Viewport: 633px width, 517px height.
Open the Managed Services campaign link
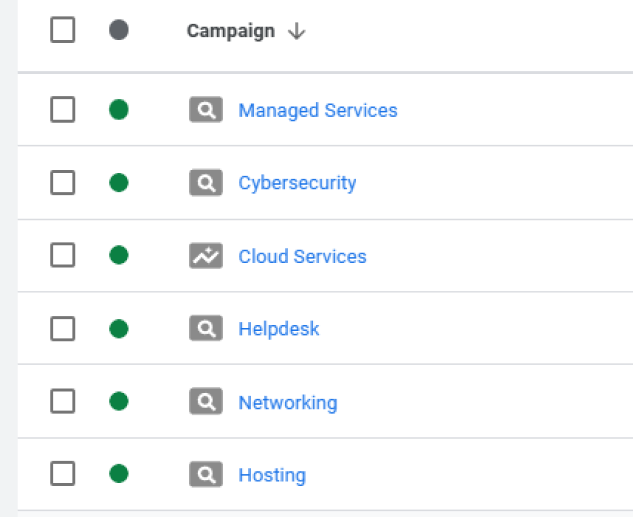317,110
